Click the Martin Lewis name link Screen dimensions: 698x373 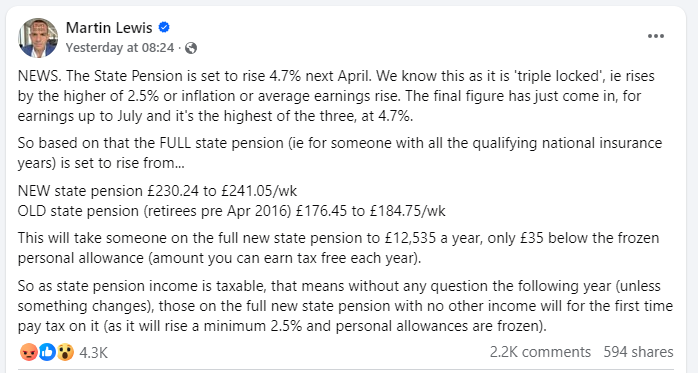coord(109,28)
